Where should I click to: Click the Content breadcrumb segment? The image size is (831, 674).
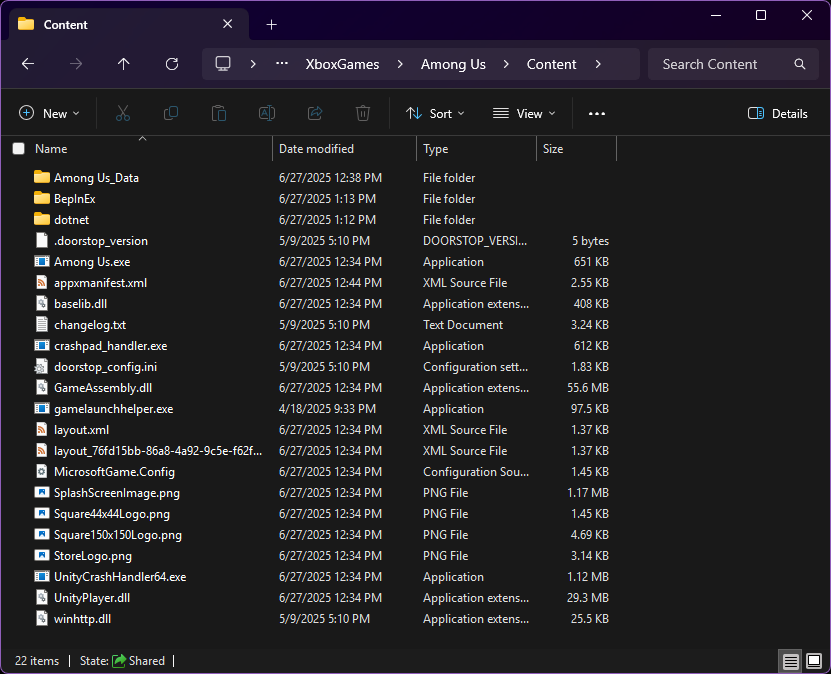pos(551,64)
